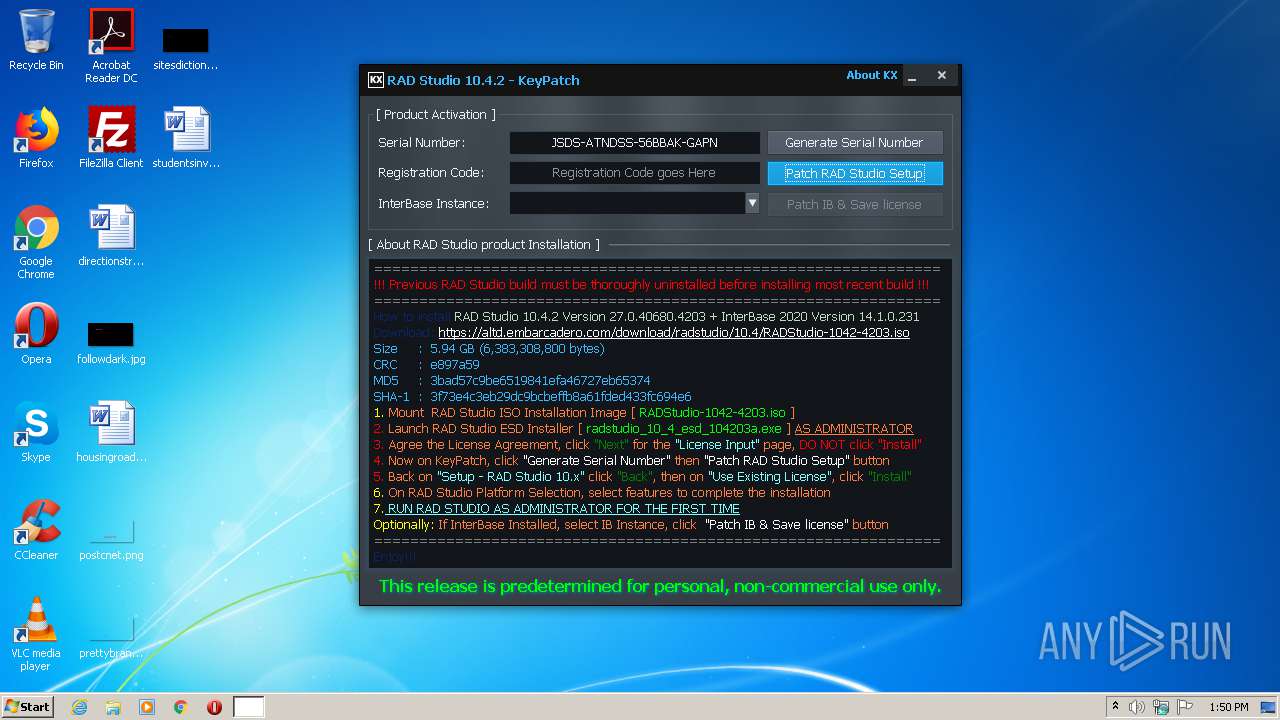
Task: Select the prettybran desktop file
Action: tap(111, 638)
